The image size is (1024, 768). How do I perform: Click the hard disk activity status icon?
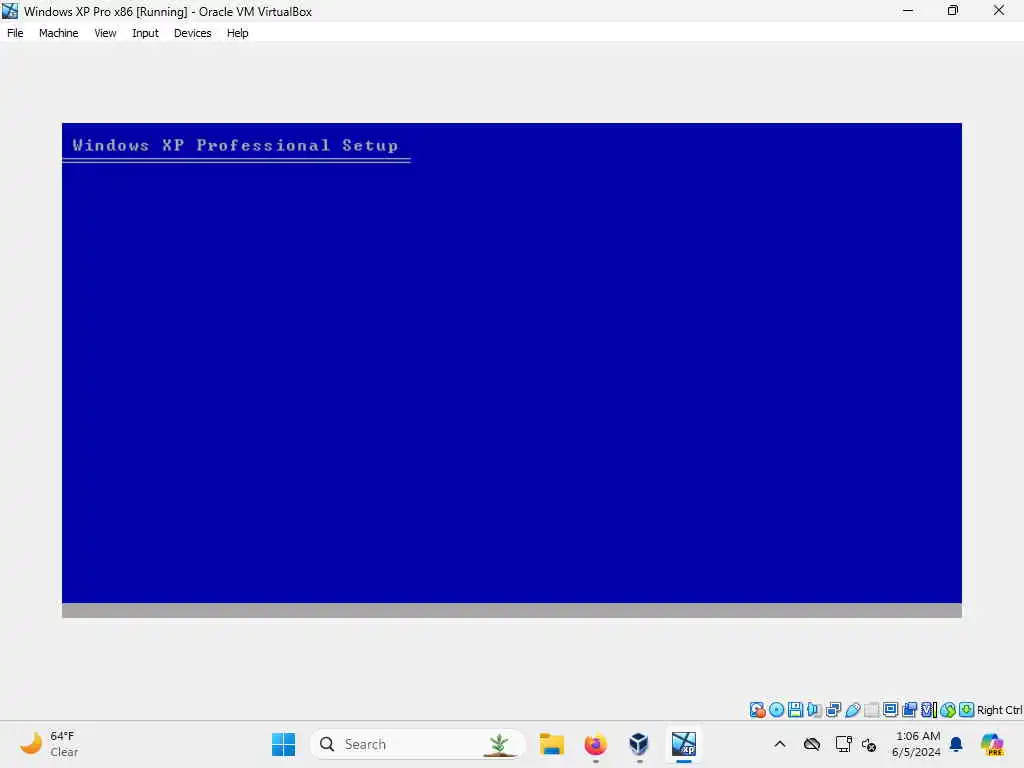tap(757, 710)
